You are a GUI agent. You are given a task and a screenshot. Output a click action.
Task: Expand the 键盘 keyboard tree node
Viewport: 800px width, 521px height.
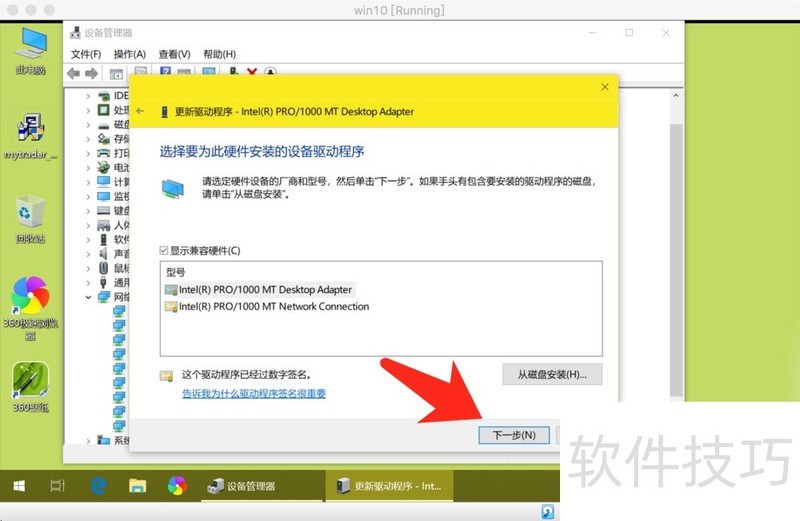point(88,211)
